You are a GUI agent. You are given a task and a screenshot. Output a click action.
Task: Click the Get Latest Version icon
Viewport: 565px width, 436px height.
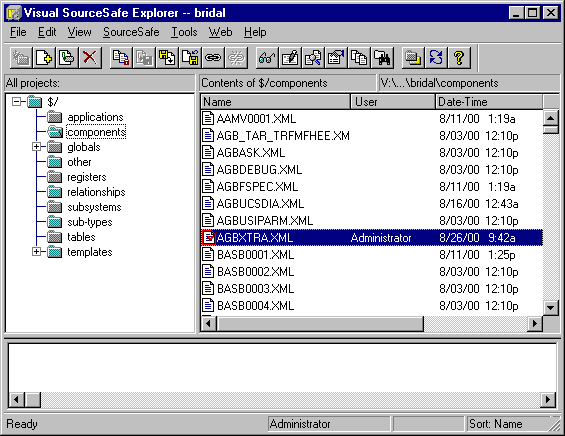click(121, 58)
